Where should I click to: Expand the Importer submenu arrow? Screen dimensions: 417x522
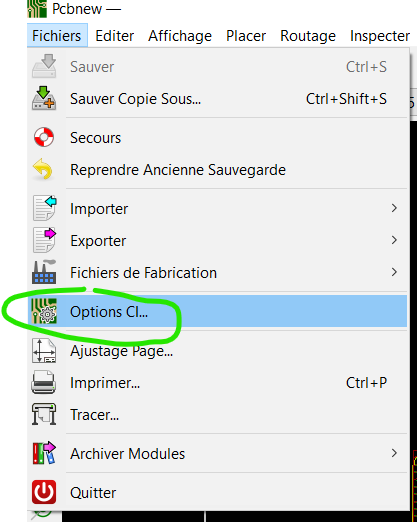pos(394,208)
